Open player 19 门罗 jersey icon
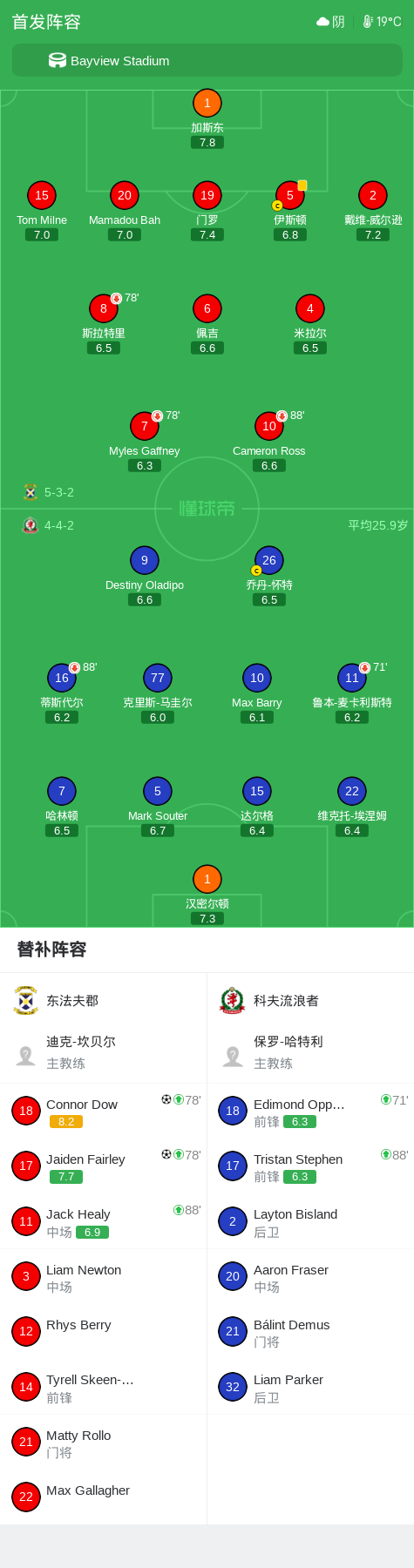Viewport: 414px width, 1568px height. [207, 196]
